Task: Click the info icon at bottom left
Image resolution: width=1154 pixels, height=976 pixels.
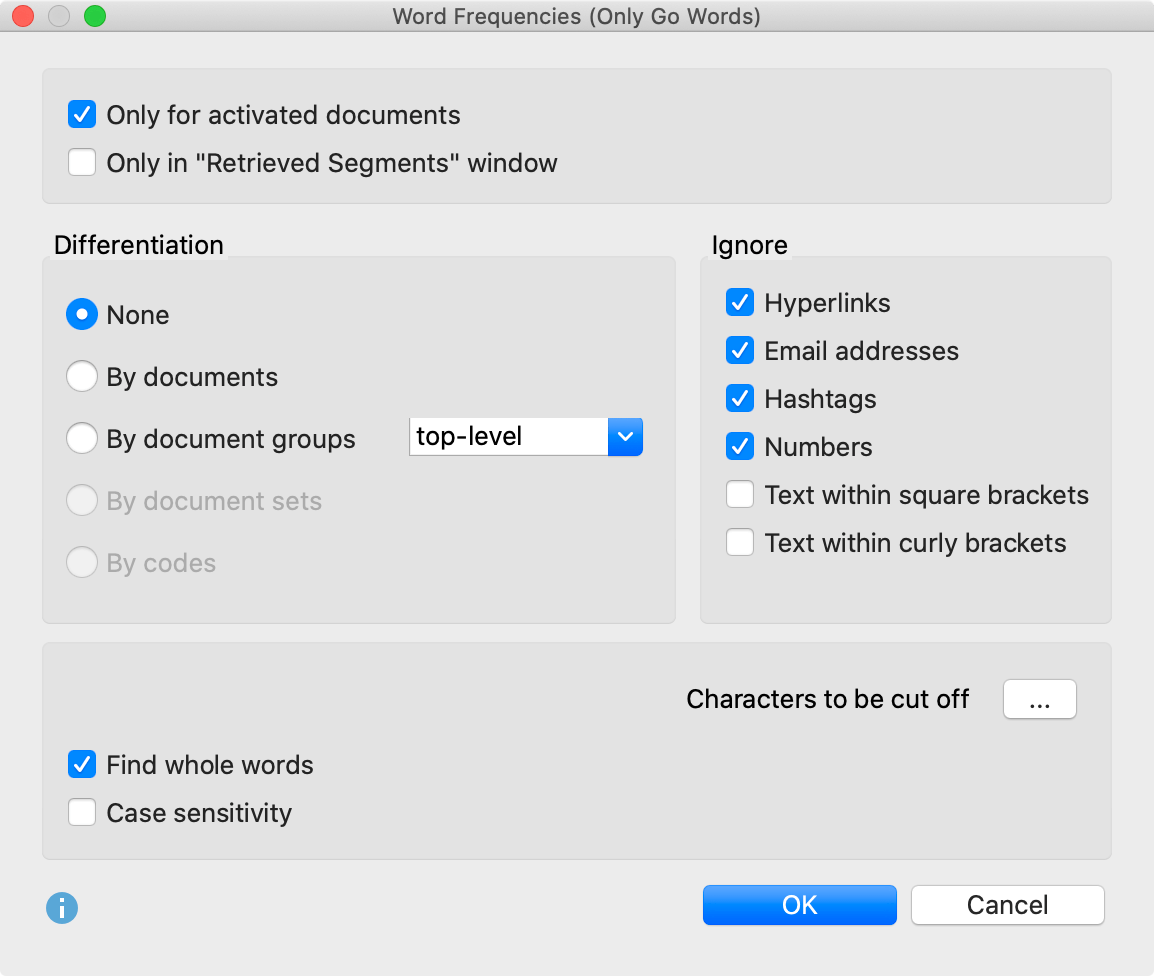Action: (62, 908)
